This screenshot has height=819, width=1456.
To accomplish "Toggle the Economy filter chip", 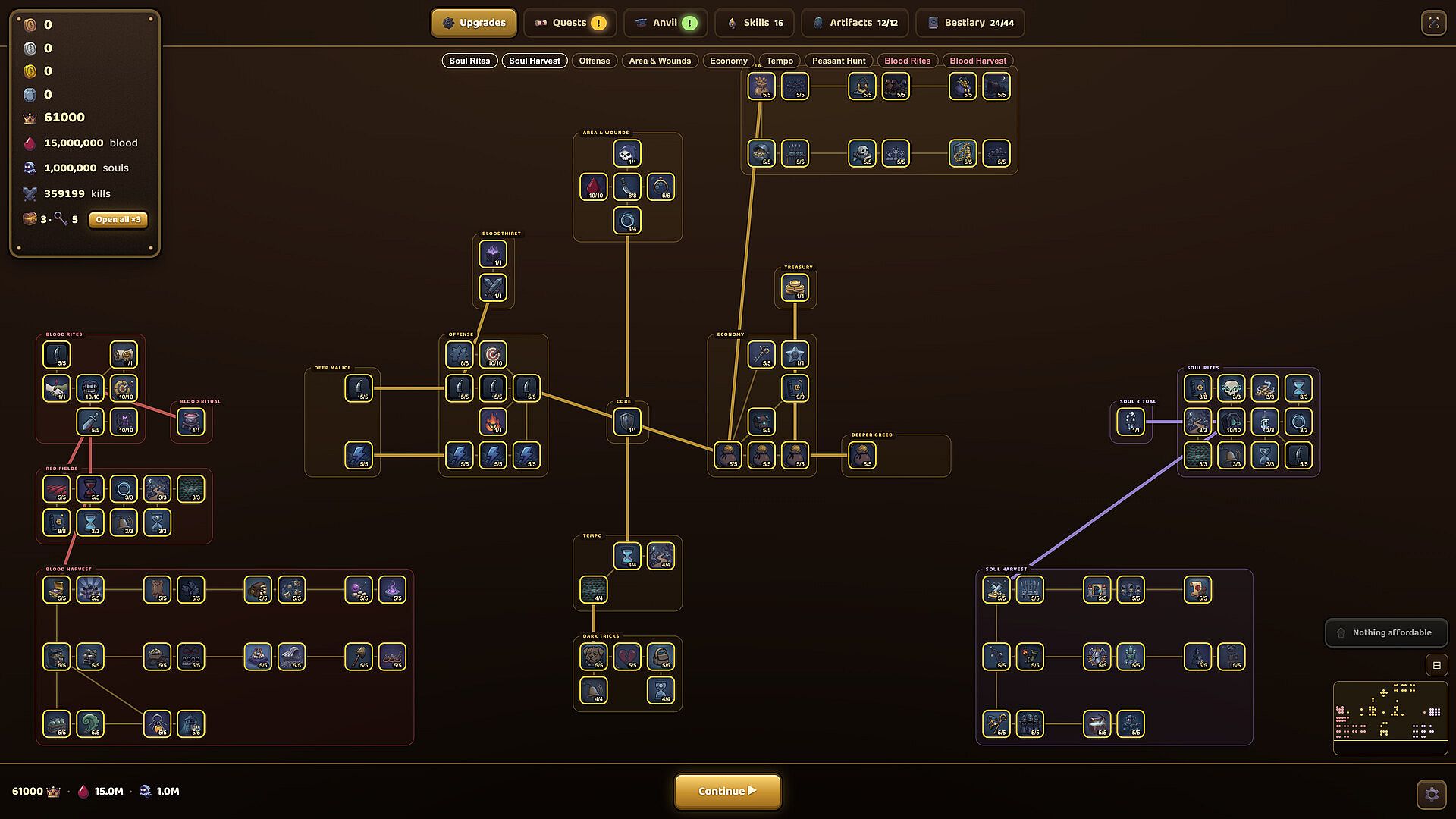I will pos(729,61).
